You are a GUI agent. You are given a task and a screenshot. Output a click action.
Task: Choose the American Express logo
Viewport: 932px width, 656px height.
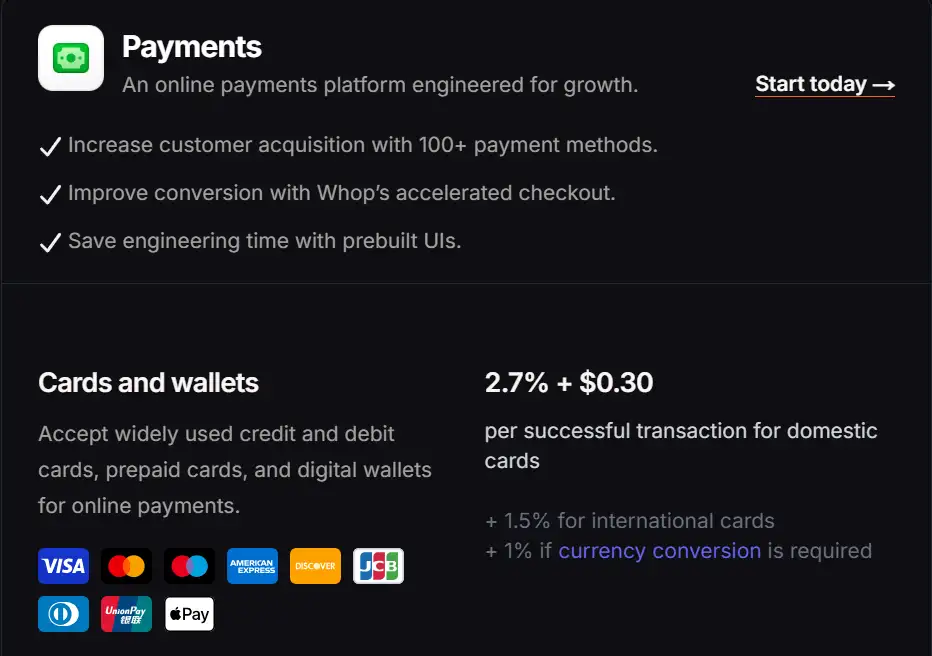click(x=252, y=566)
